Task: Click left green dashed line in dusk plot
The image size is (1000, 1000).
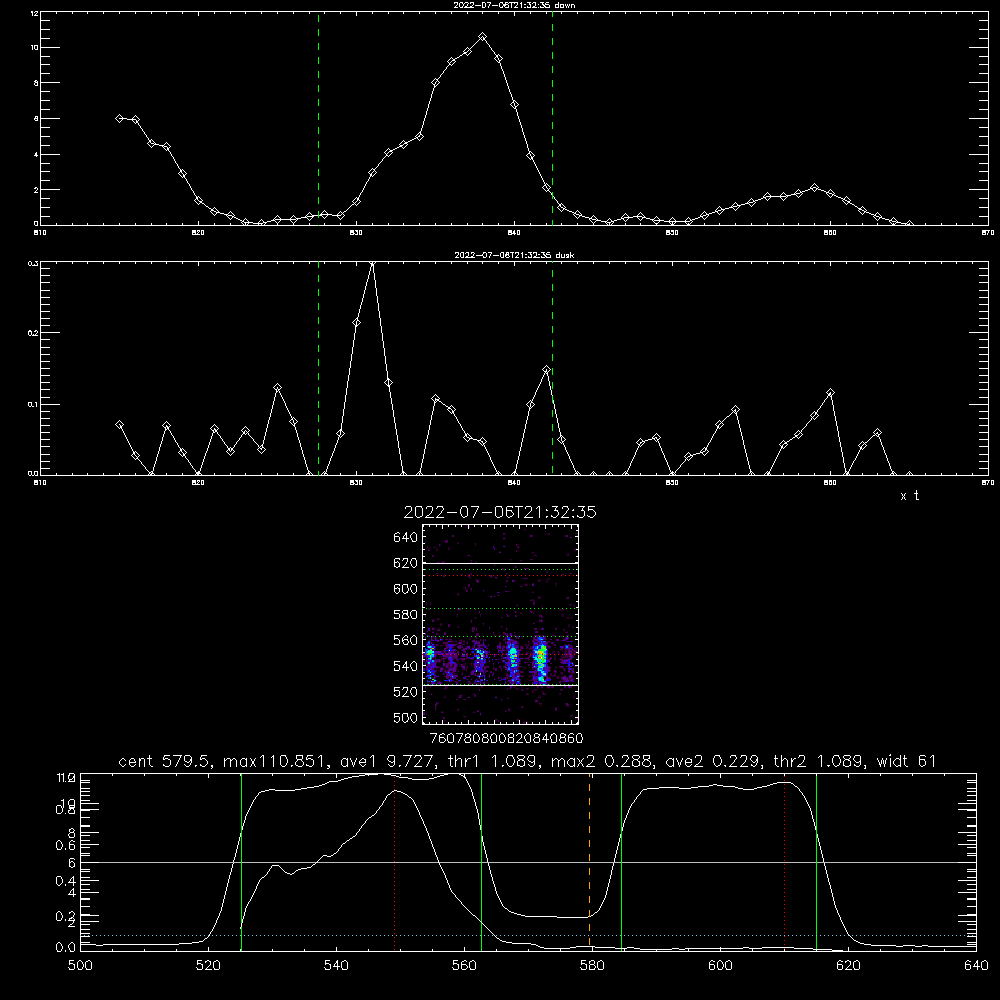Action: (x=319, y=368)
